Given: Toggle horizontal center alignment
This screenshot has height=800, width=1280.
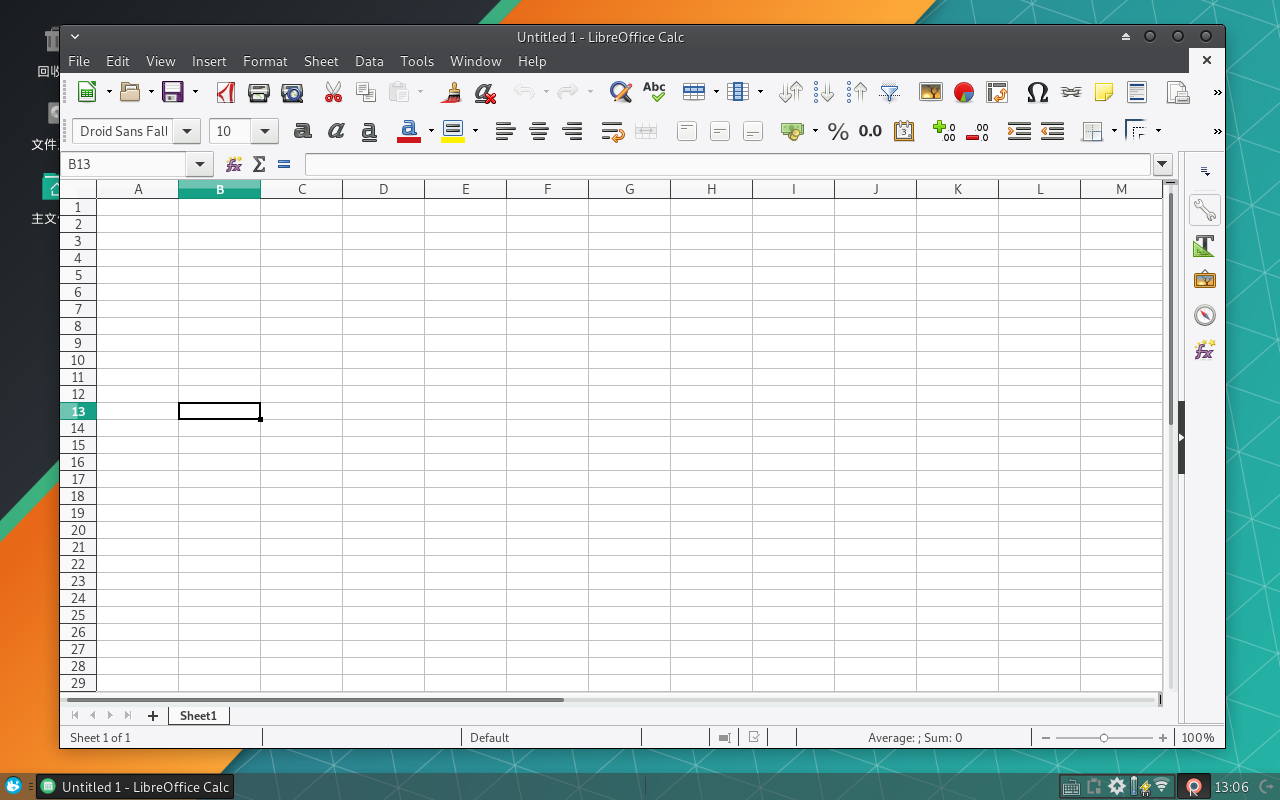Looking at the screenshot, I should (539, 131).
